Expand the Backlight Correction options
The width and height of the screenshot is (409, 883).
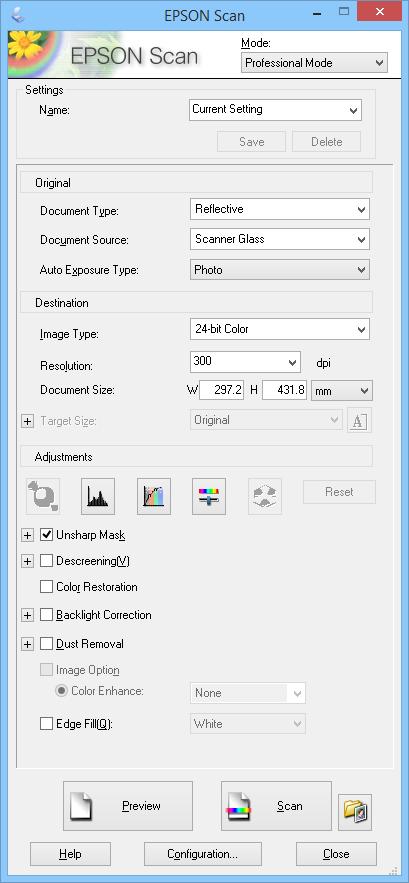pos(27,616)
